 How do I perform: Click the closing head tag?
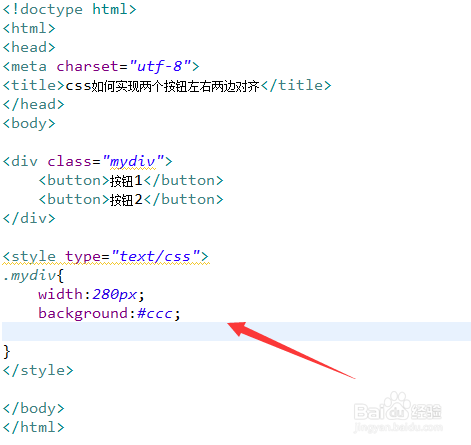[x=33, y=105]
